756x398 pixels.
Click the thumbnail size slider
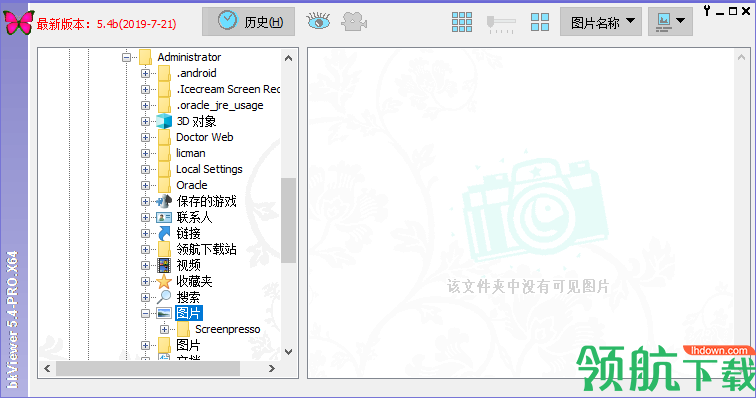coord(501,23)
